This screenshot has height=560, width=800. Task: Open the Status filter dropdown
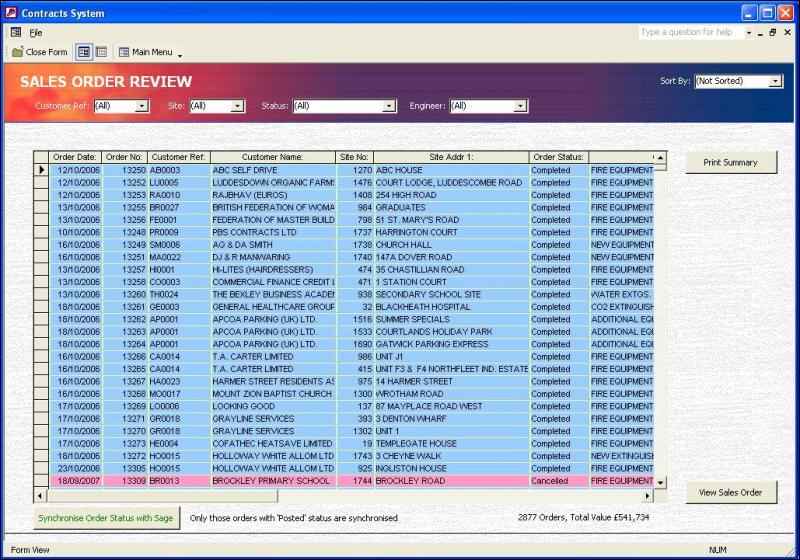click(x=389, y=106)
